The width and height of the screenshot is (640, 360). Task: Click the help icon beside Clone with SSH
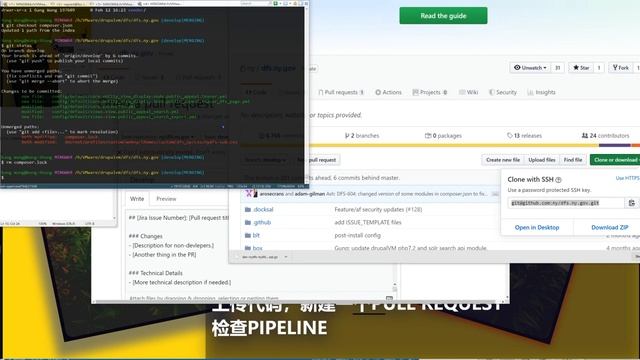[x=558, y=180]
